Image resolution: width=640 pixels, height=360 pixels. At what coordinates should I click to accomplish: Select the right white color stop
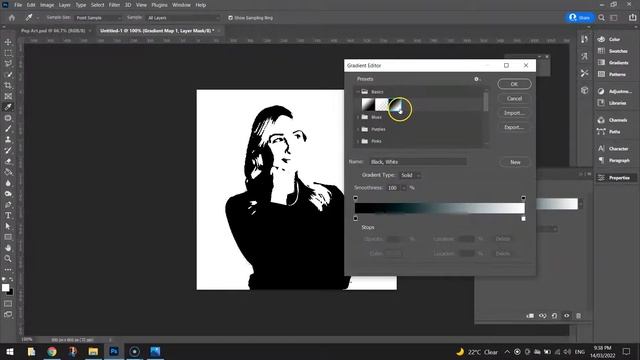(x=524, y=219)
